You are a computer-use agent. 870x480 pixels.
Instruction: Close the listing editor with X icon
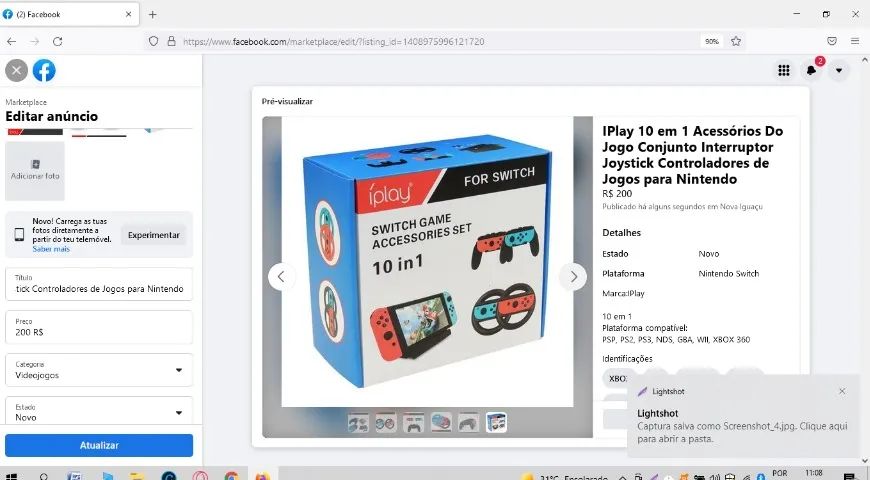(x=16, y=70)
